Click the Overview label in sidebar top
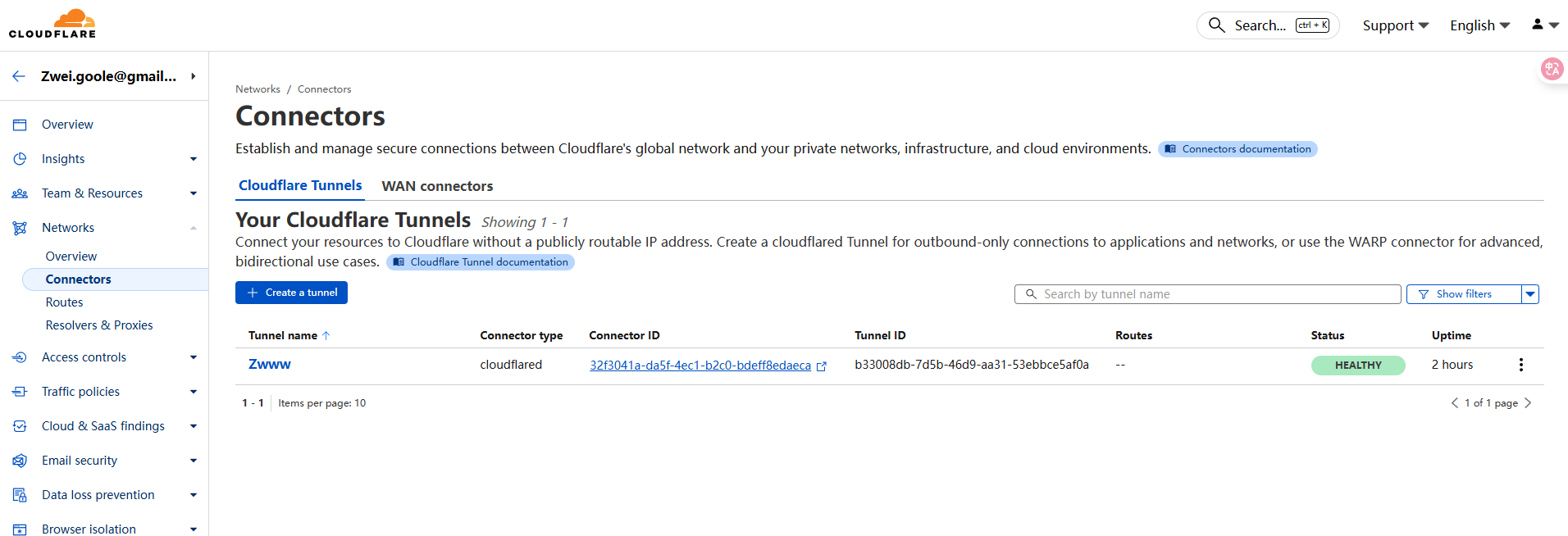Viewport: 1568px width, 536px height. tap(67, 125)
